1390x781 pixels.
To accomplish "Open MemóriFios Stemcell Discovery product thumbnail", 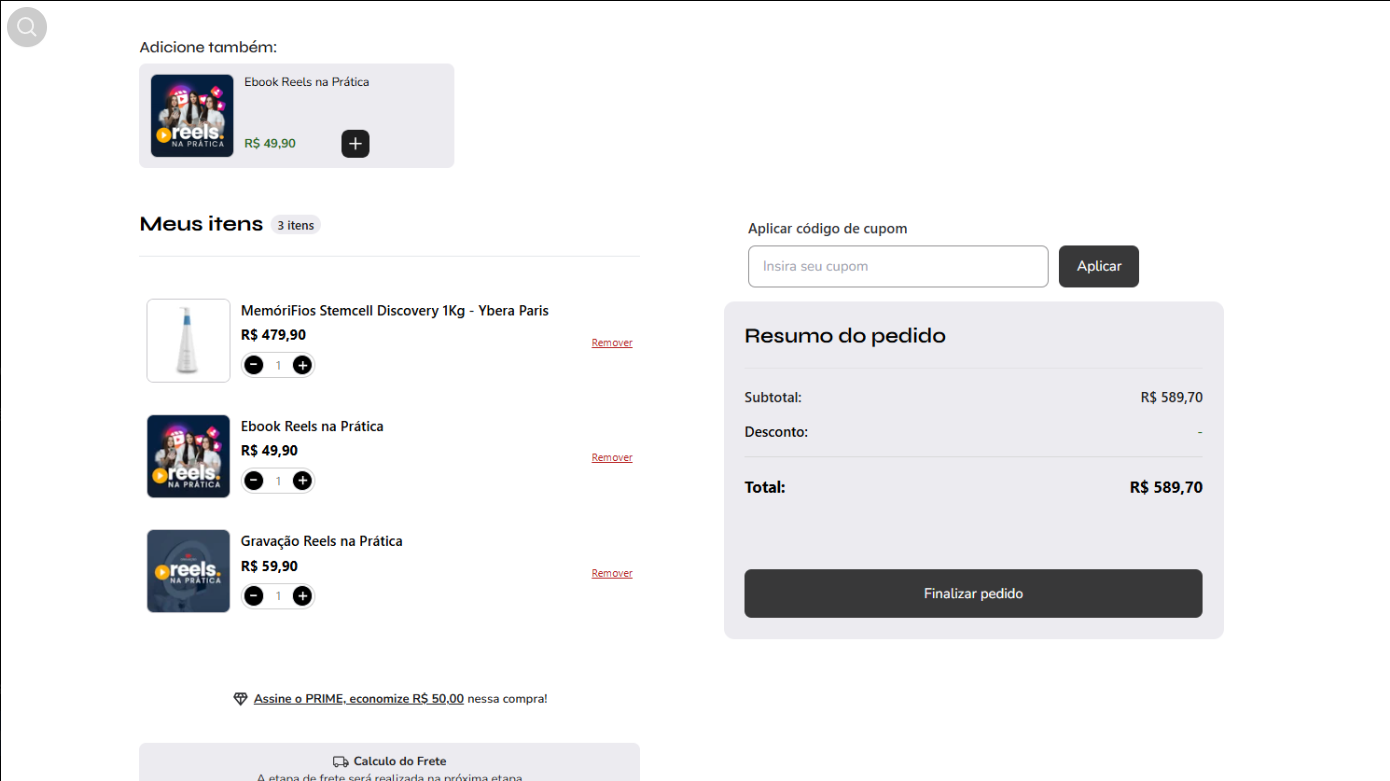I will (x=189, y=341).
